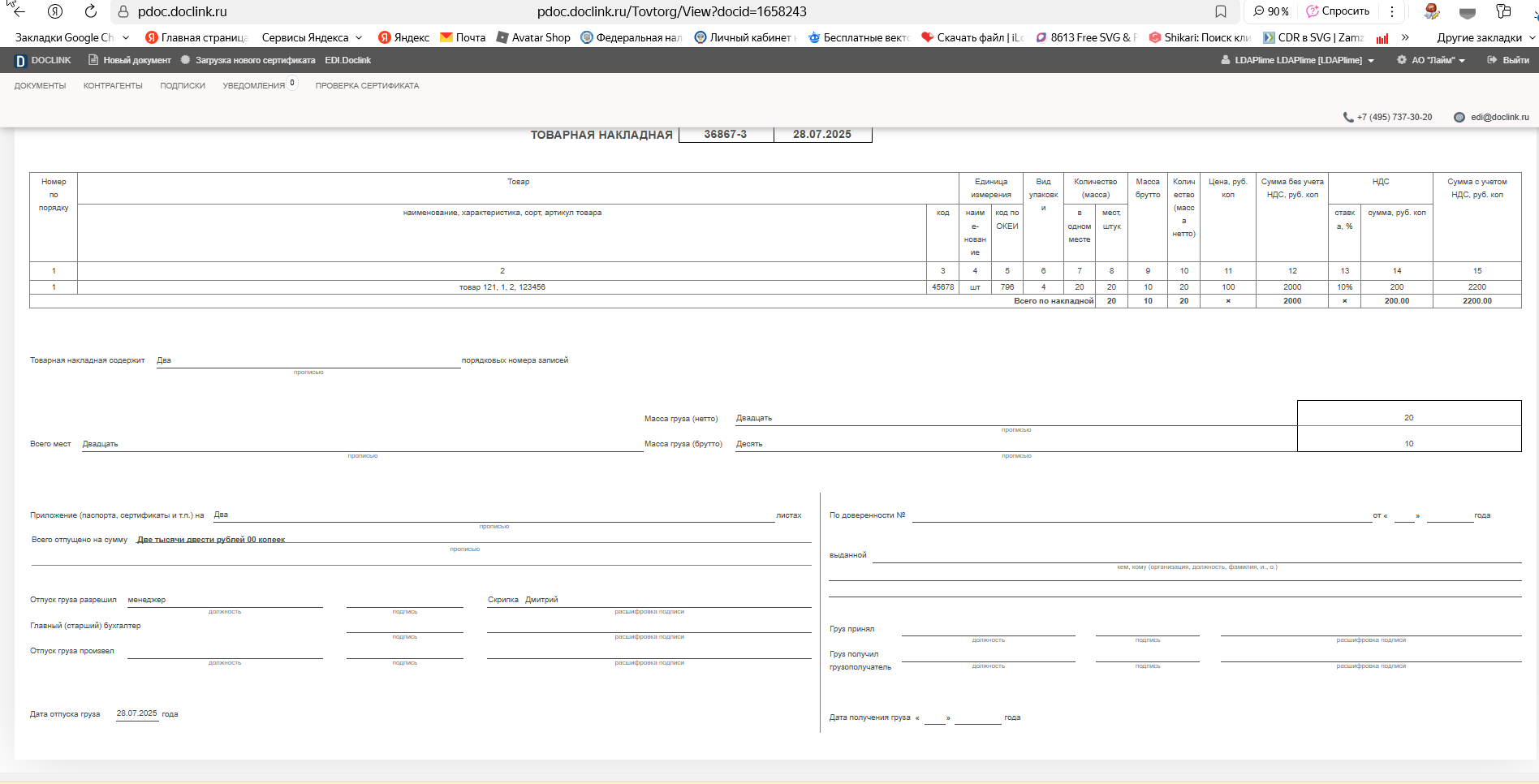Image resolution: width=1539 pixels, height=784 pixels.
Task: Open the 90% zoom indicator
Action: pyautogui.click(x=1271, y=11)
